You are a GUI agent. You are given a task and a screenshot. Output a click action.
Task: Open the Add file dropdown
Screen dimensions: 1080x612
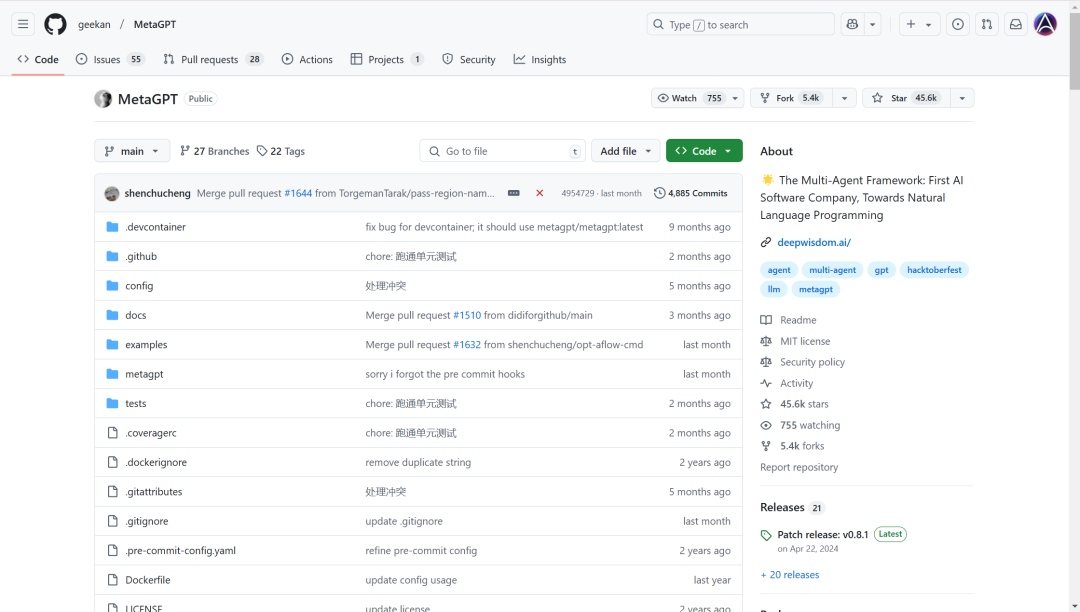coord(625,151)
